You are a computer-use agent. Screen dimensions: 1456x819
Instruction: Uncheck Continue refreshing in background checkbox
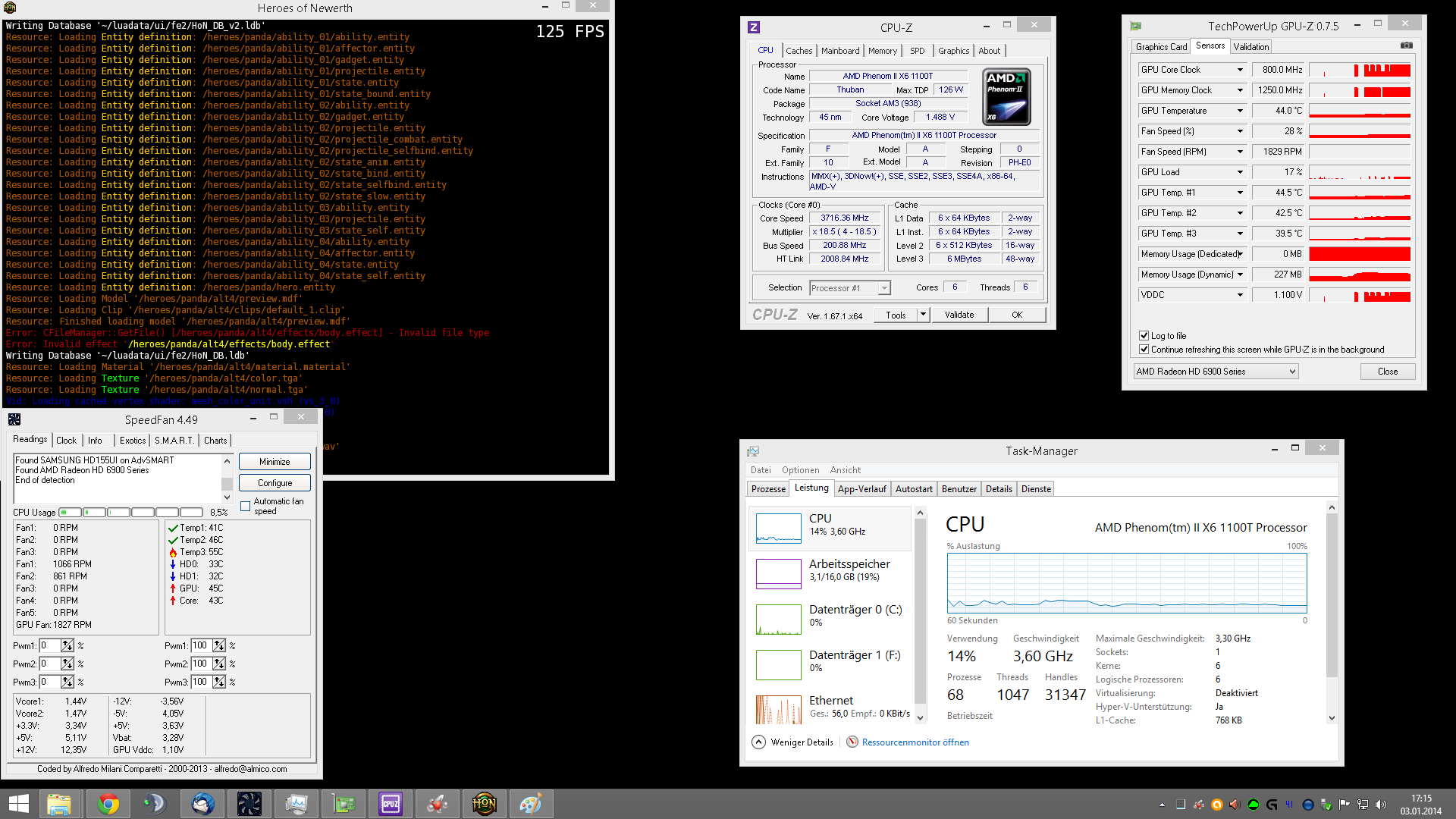1144,350
